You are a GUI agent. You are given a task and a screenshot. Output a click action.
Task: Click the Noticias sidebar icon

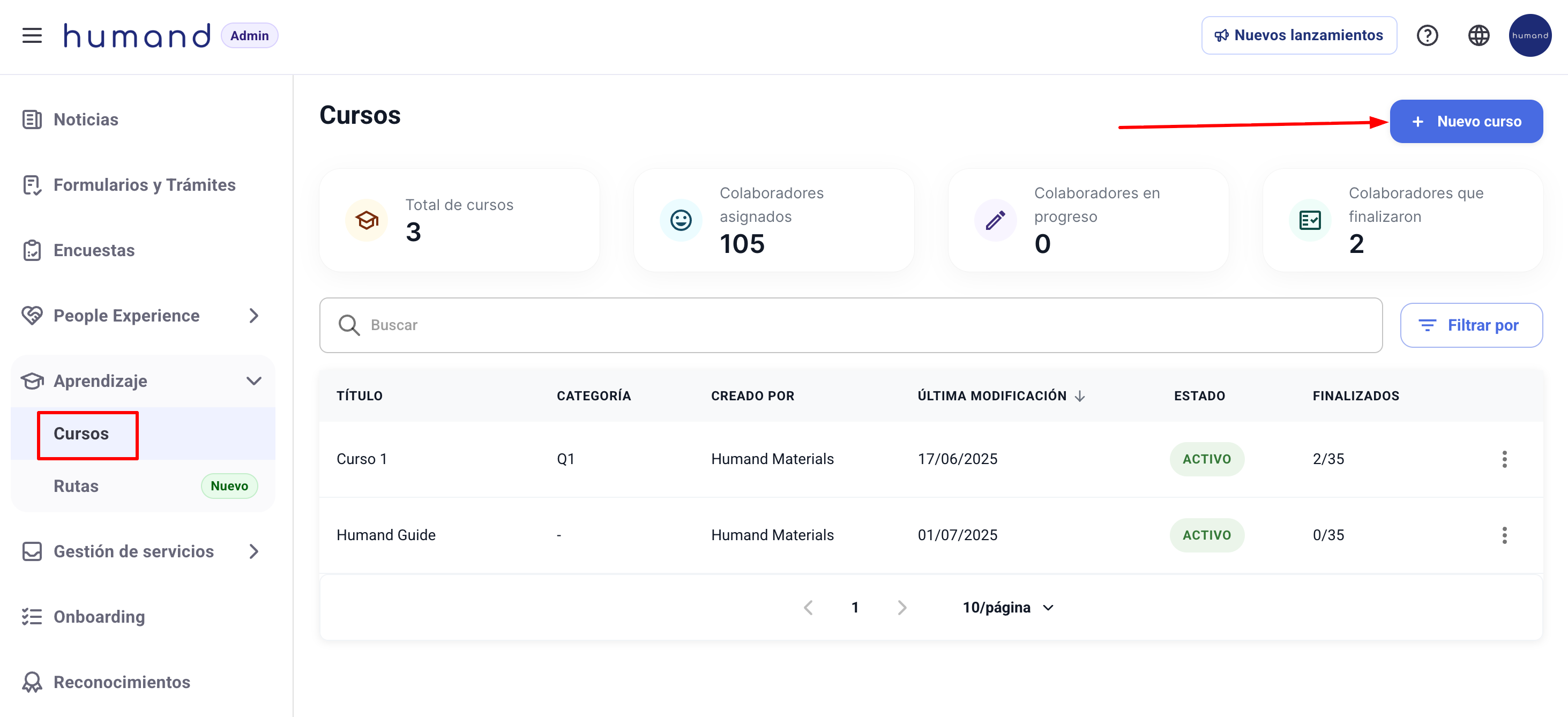pyautogui.click(x=32, y=119)
